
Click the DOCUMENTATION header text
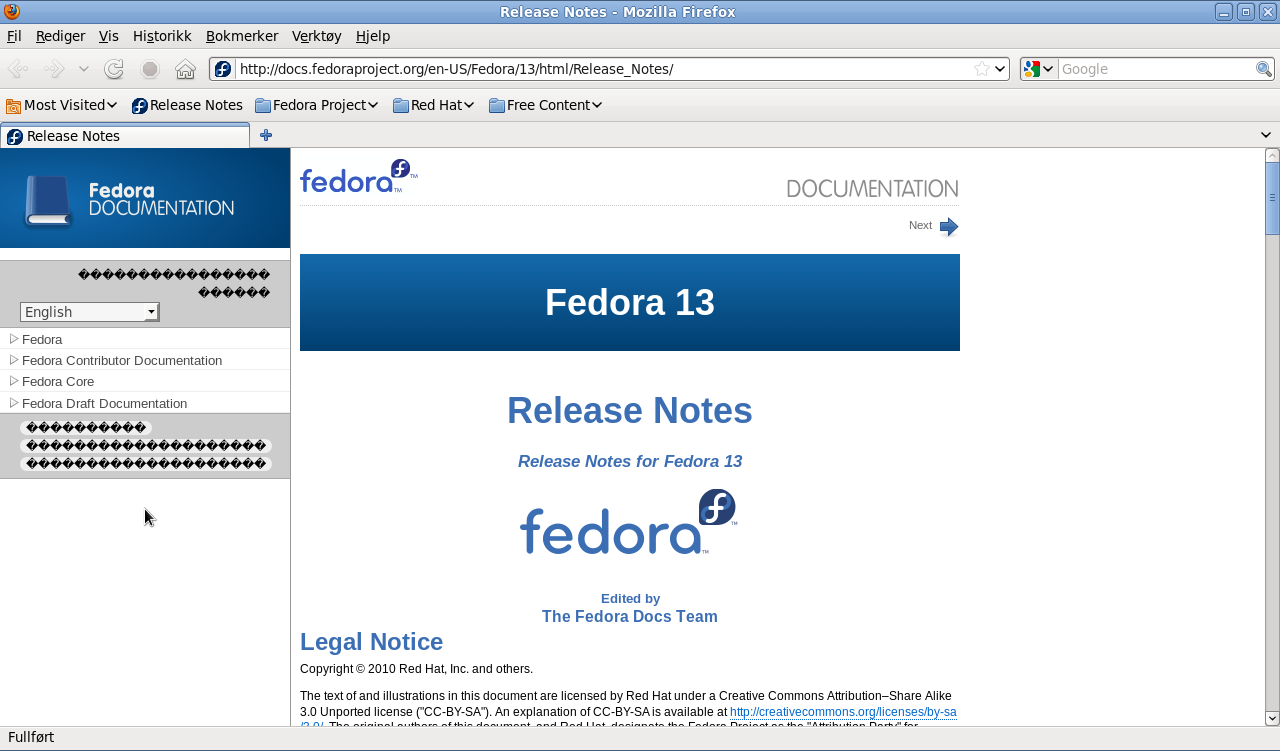point(872,188)
